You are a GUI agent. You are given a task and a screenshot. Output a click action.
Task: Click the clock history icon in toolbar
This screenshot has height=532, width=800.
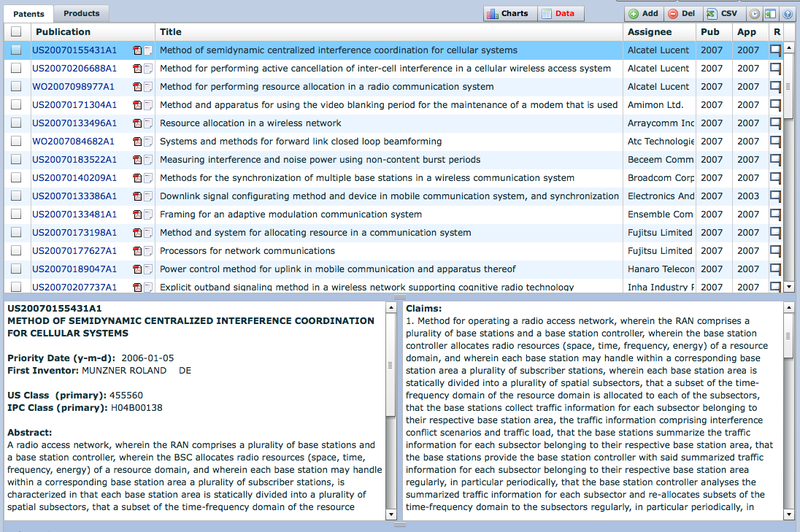[755, 14]
